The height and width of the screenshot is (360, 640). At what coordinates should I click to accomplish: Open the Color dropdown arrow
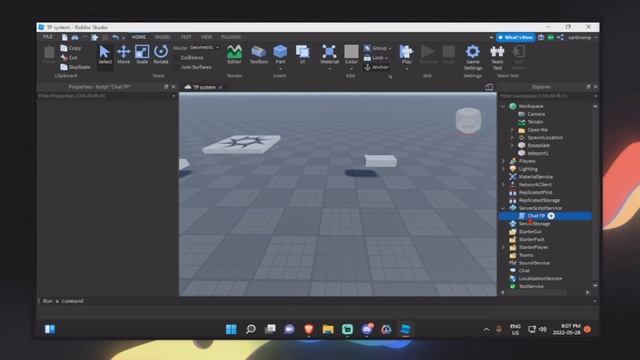[351, 69]
